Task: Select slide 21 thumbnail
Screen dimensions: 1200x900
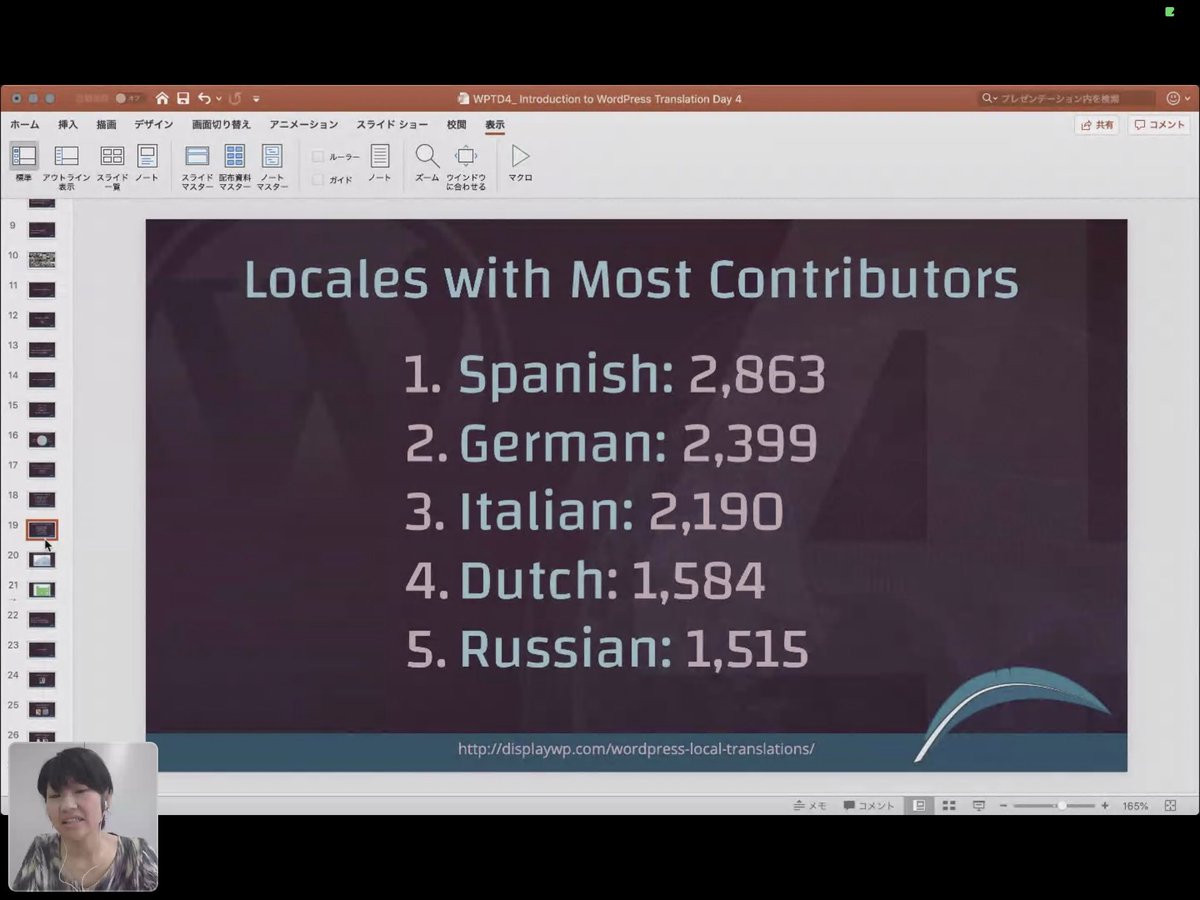Action: [42, 590]
